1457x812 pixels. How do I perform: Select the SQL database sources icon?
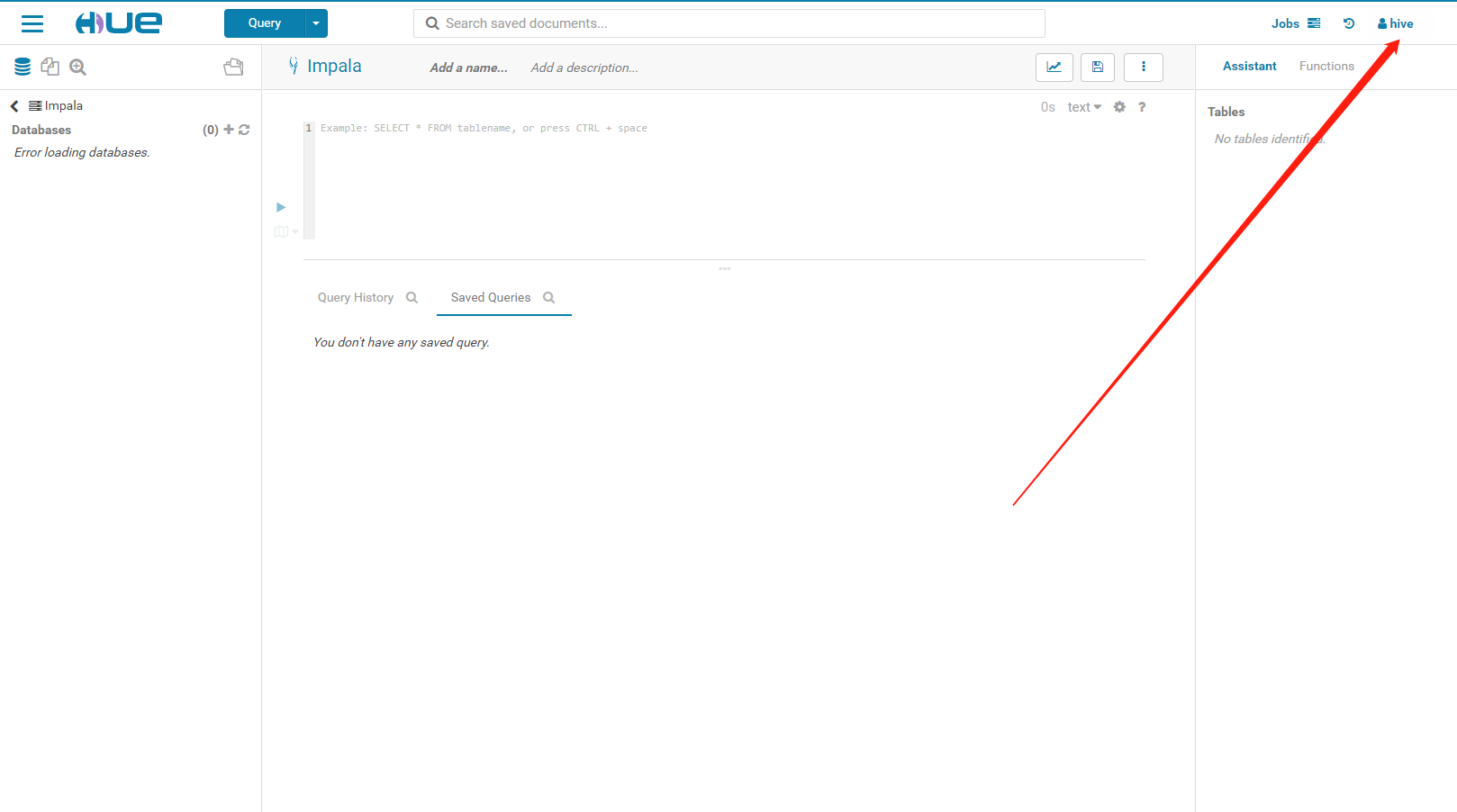pos(23,67)
